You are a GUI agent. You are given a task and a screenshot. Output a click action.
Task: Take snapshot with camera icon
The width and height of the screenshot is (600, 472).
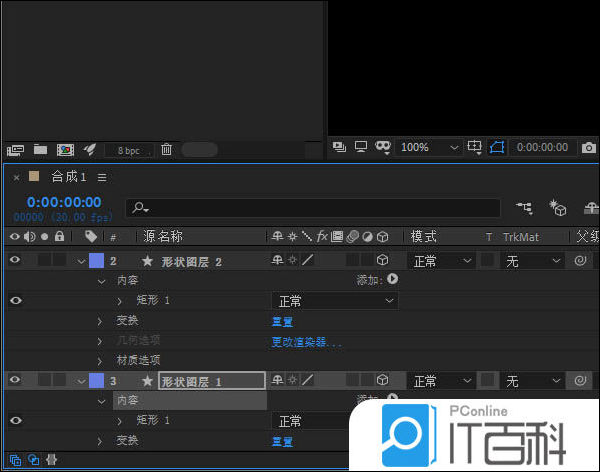(x=589, y=147)
